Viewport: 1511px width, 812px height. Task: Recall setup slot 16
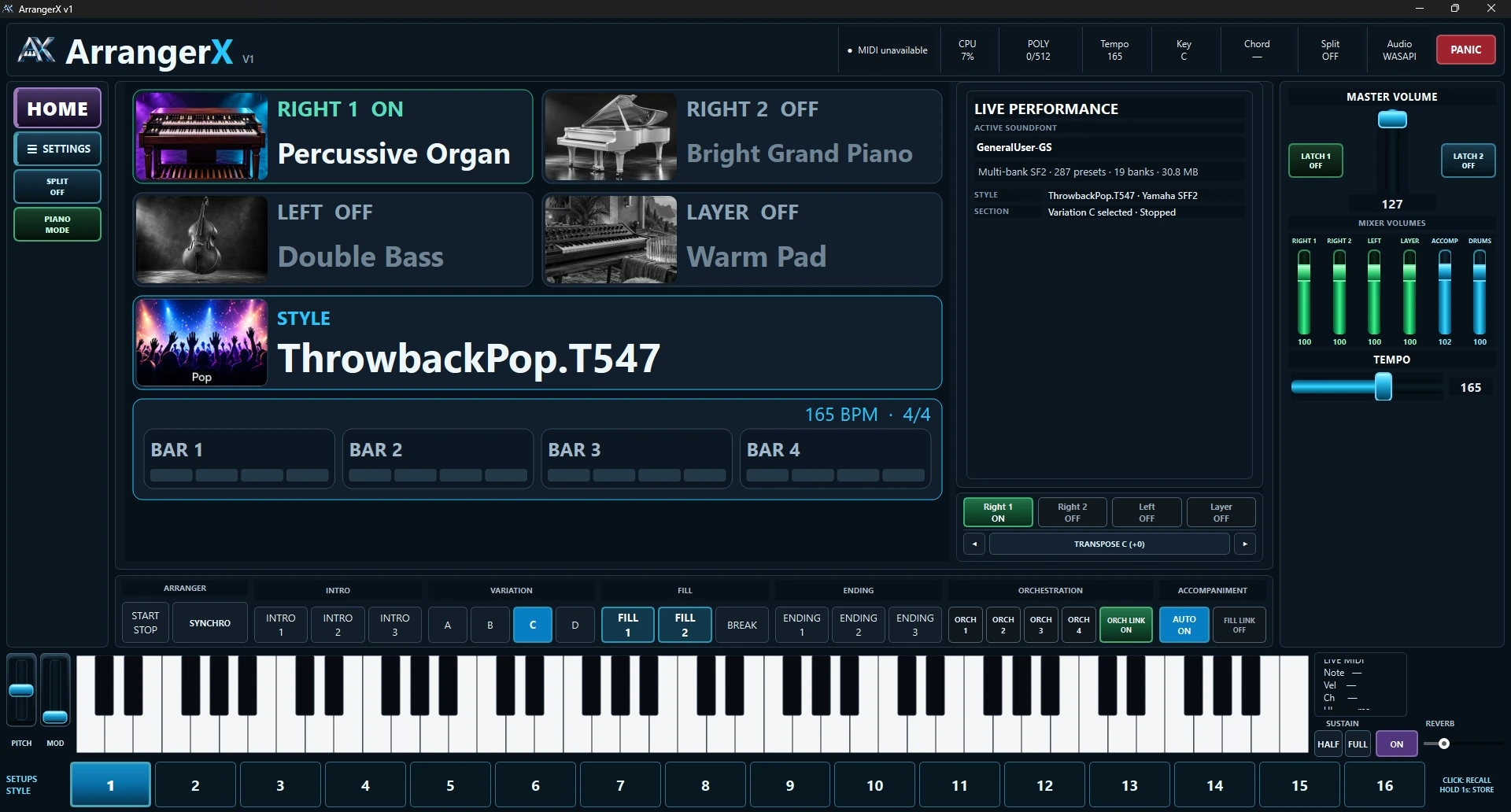click(x=1384, y=785)
